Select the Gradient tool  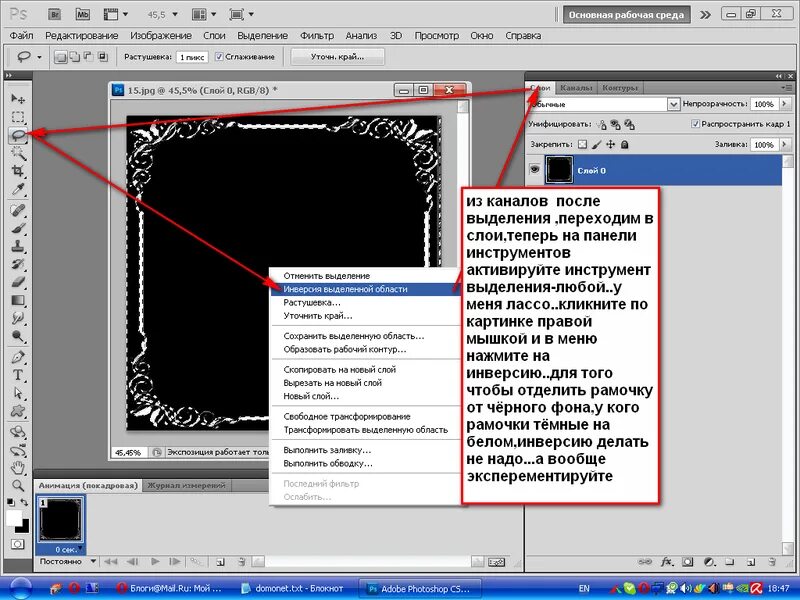click(18, 300)
